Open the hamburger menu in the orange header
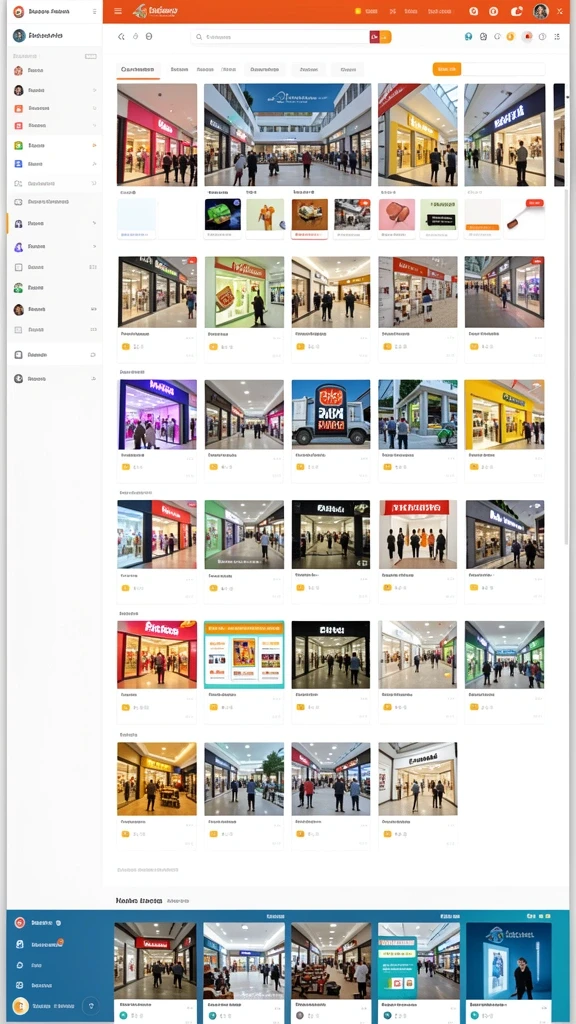Screen dimensions: 576x1024 pos(118,11)
